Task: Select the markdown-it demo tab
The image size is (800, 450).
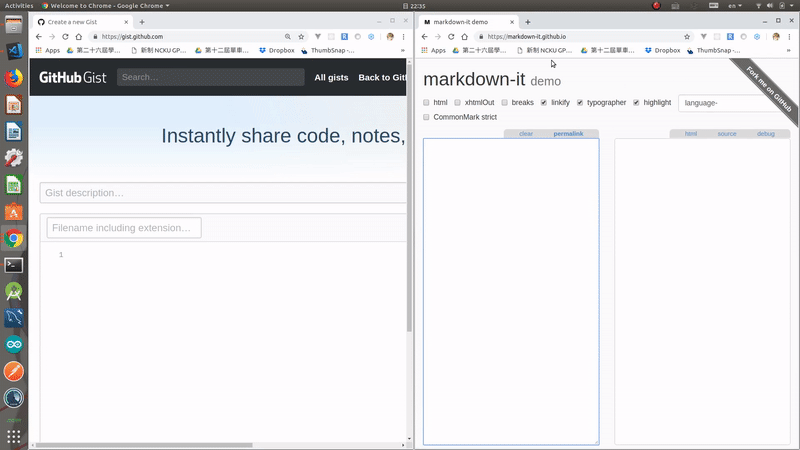Action: pos(467,22)
